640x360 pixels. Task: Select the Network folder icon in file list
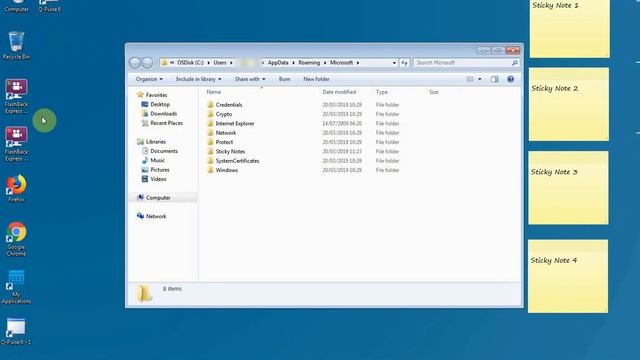pyautogui.click(x=210, y=133)
